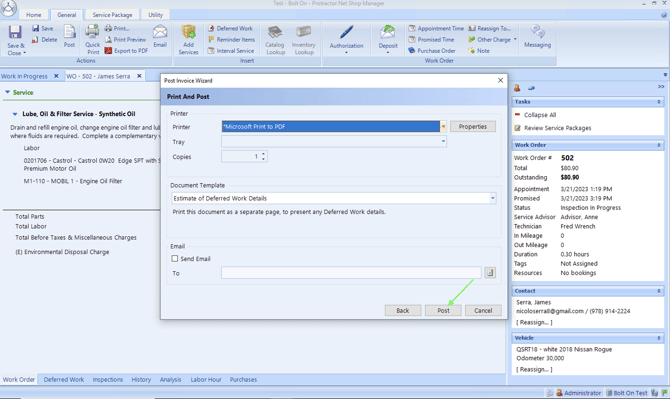Click Appointment Time in Work Order group
Screen dimensions: 670x399
(436, 28)
